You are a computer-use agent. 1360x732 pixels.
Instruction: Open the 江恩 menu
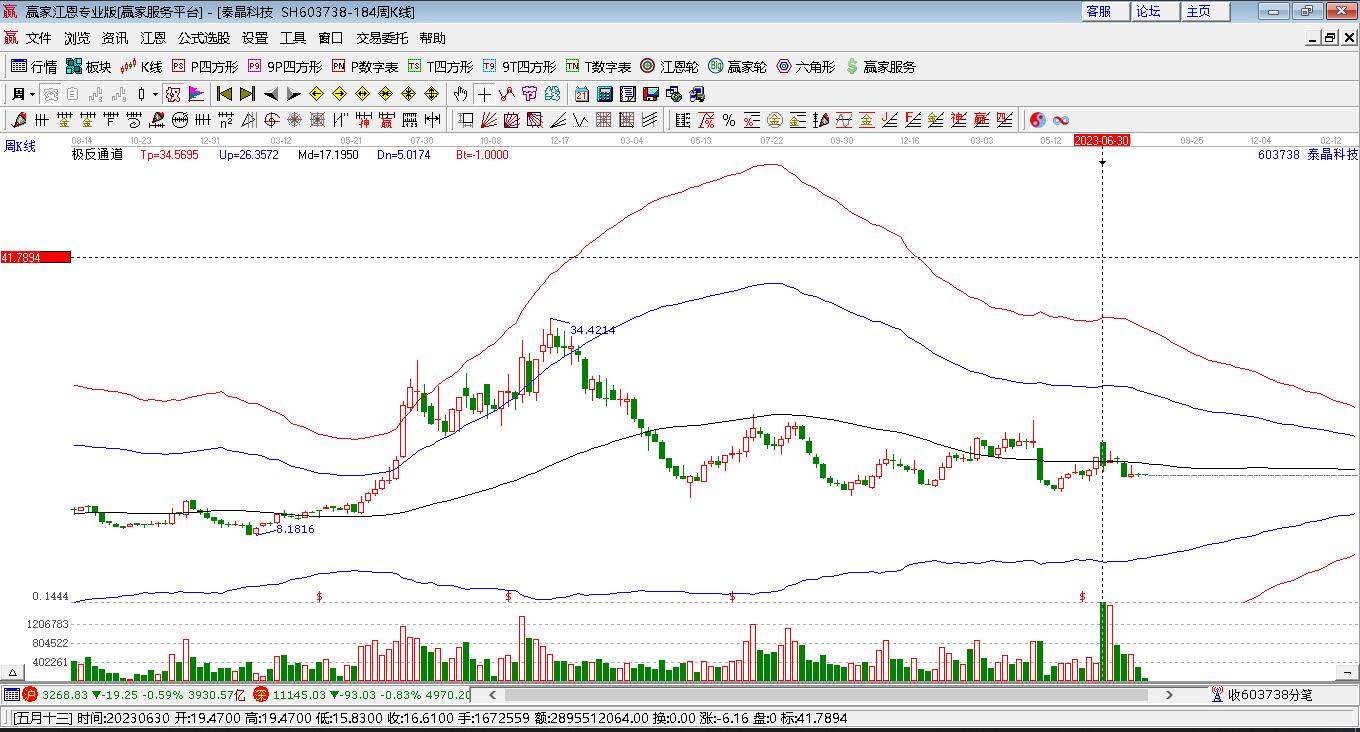[153, 38]
